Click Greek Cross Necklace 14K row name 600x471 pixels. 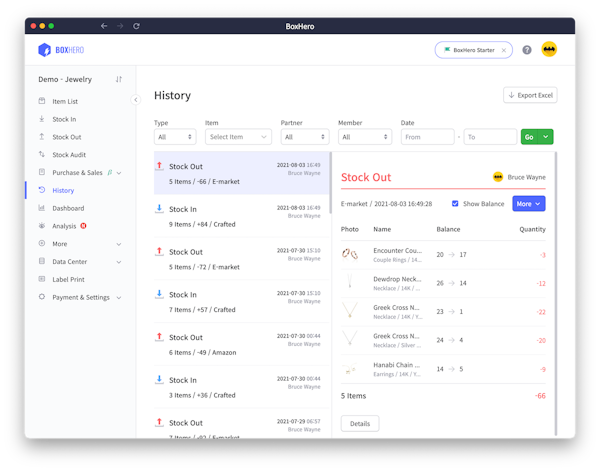point(397,308)
